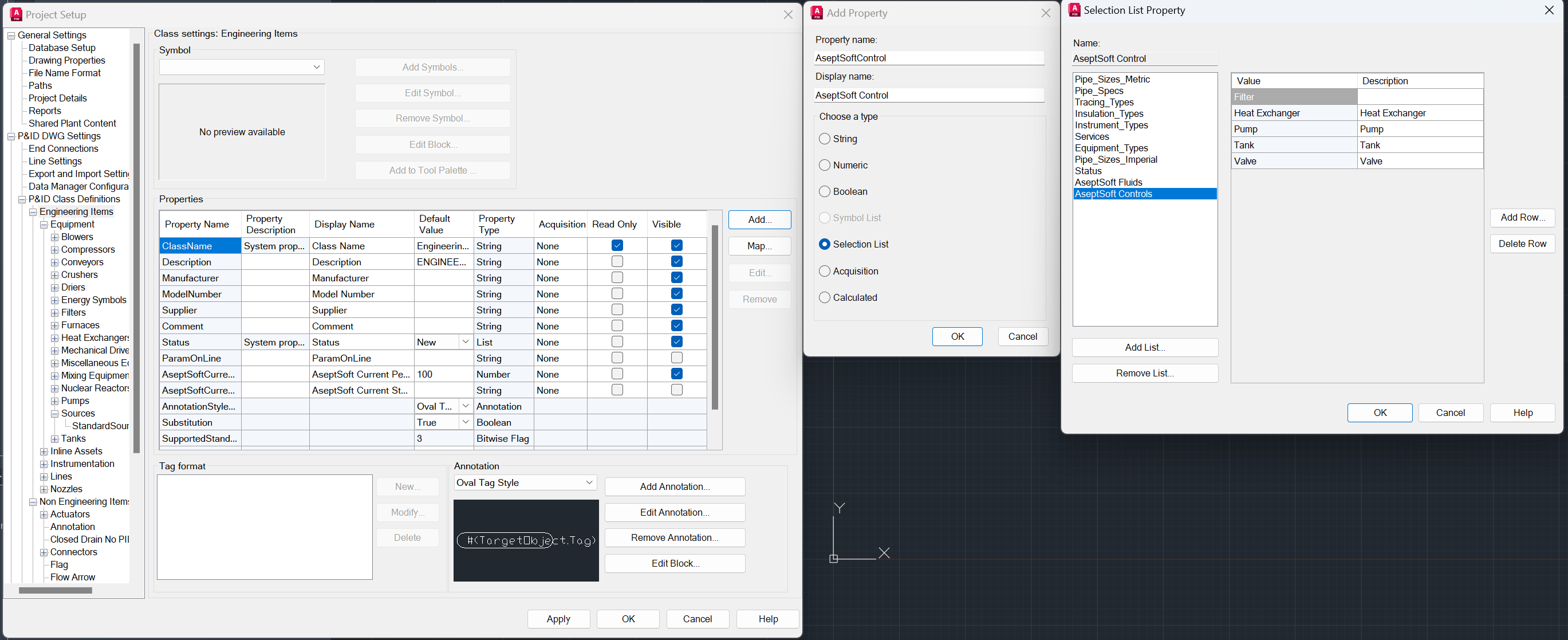This screenshot has height=640, width=1568.
Task: Click the app icon in Selection List Property title bar
Action: [x=1075, y=10]
